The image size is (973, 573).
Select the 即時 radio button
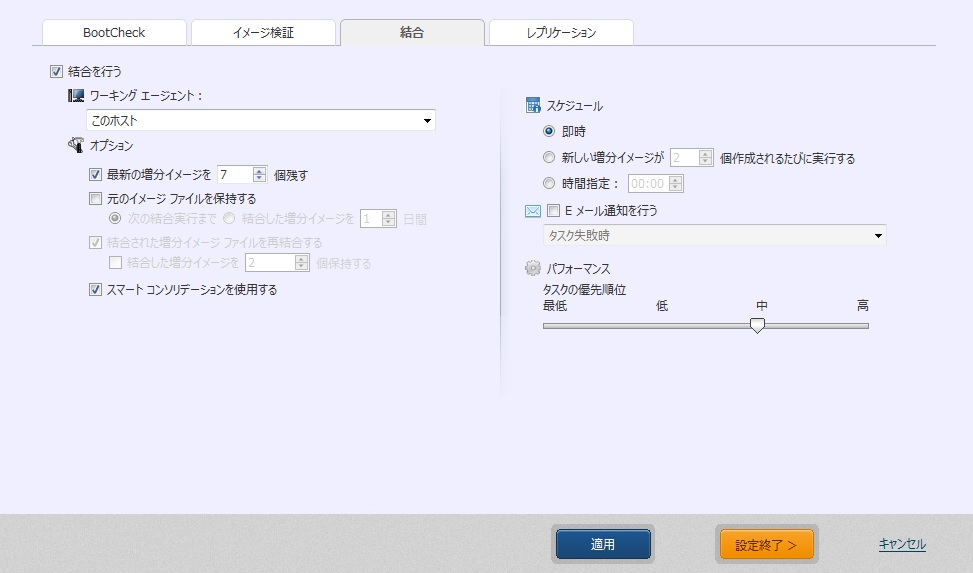pyautogui.click(x=549, y=132)
